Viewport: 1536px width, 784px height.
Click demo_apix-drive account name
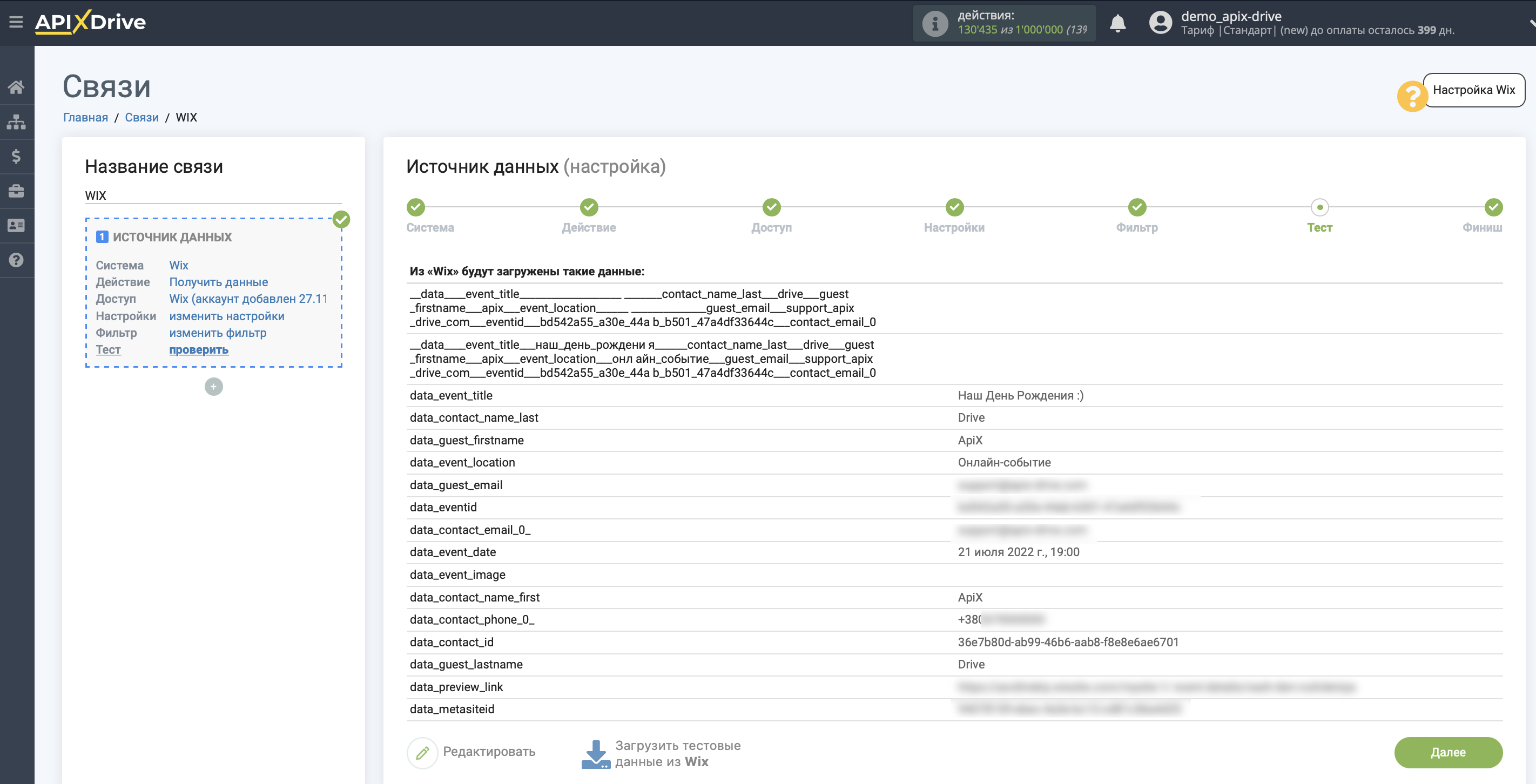pyautogui.click(x=1231, y=16)
